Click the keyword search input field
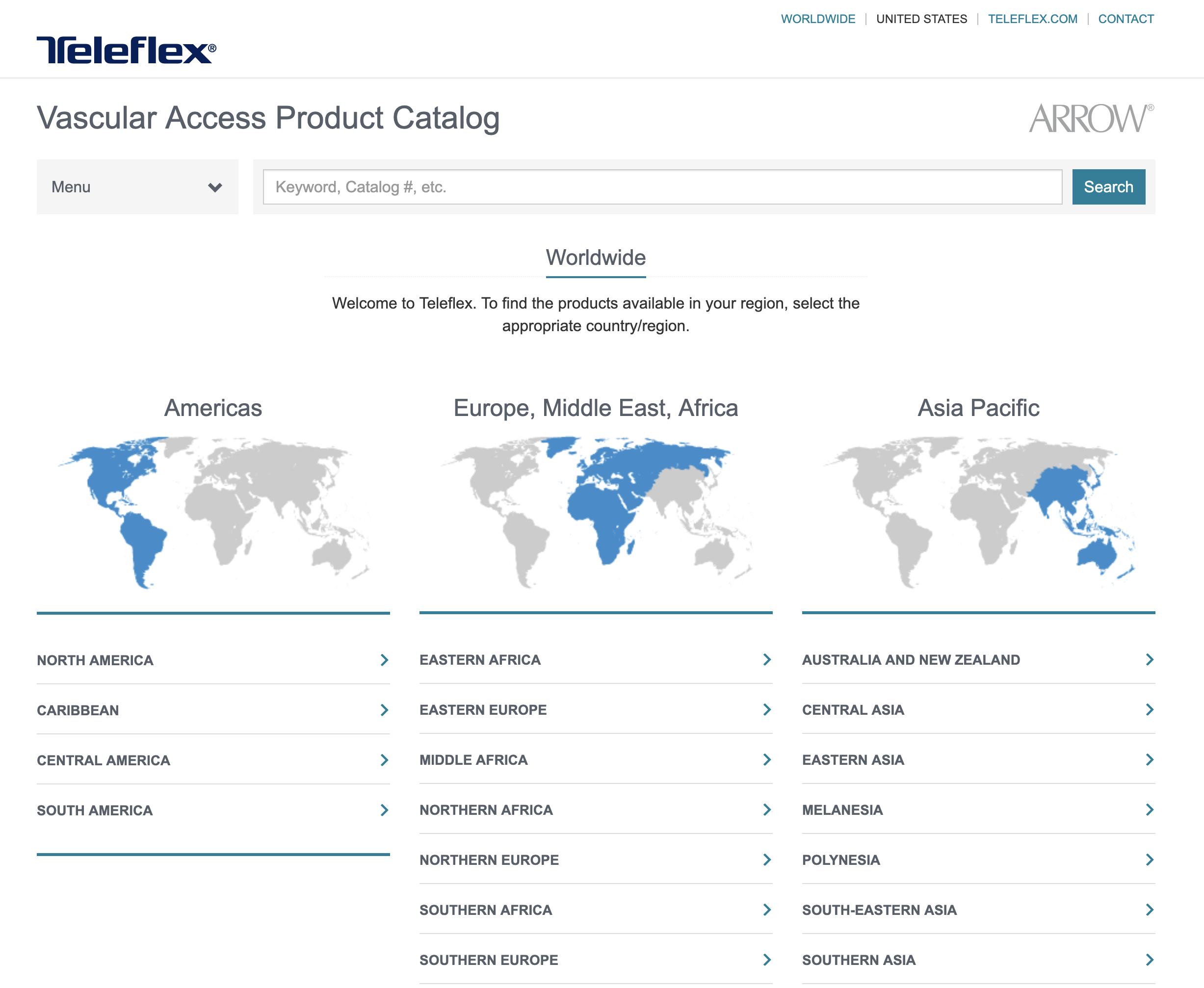1204x988 pixels. [662, 187]
